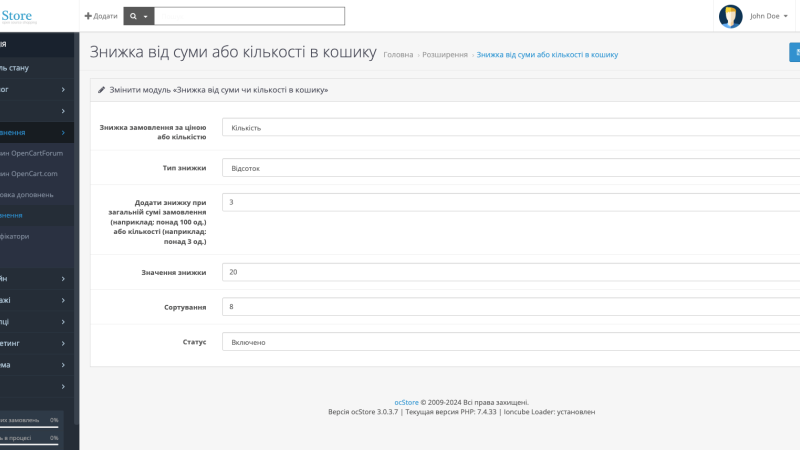Open OpenCartForum marketplace sidebar entry

pos(37,153)
